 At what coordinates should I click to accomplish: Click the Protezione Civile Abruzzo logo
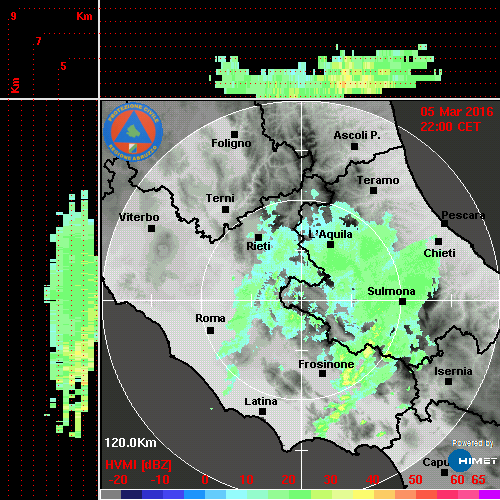pyautogui.click(x=133, y=132)
